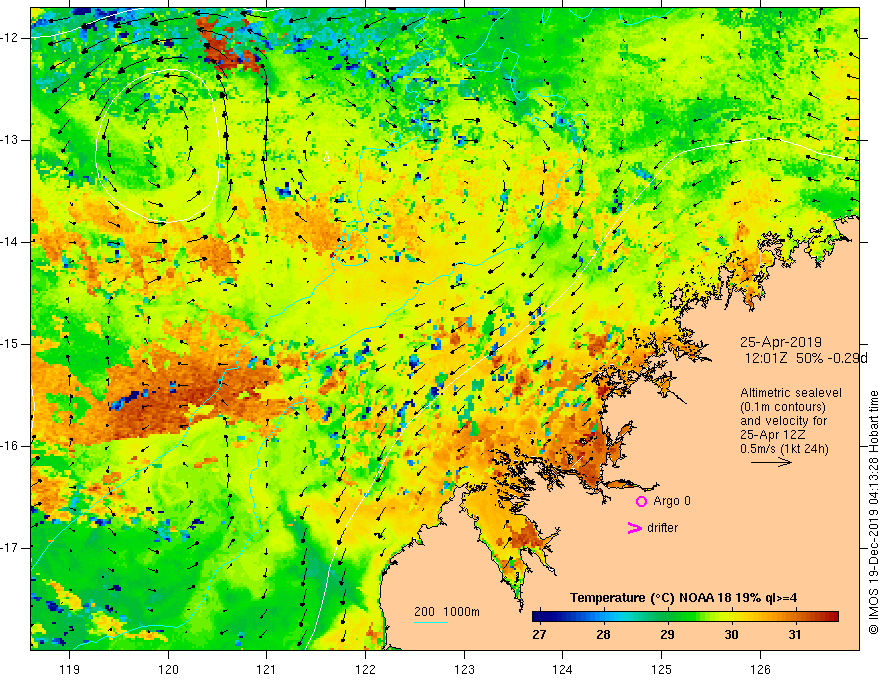Click the '25-Apr 12Z' caption line

click(x=772, y=435)
